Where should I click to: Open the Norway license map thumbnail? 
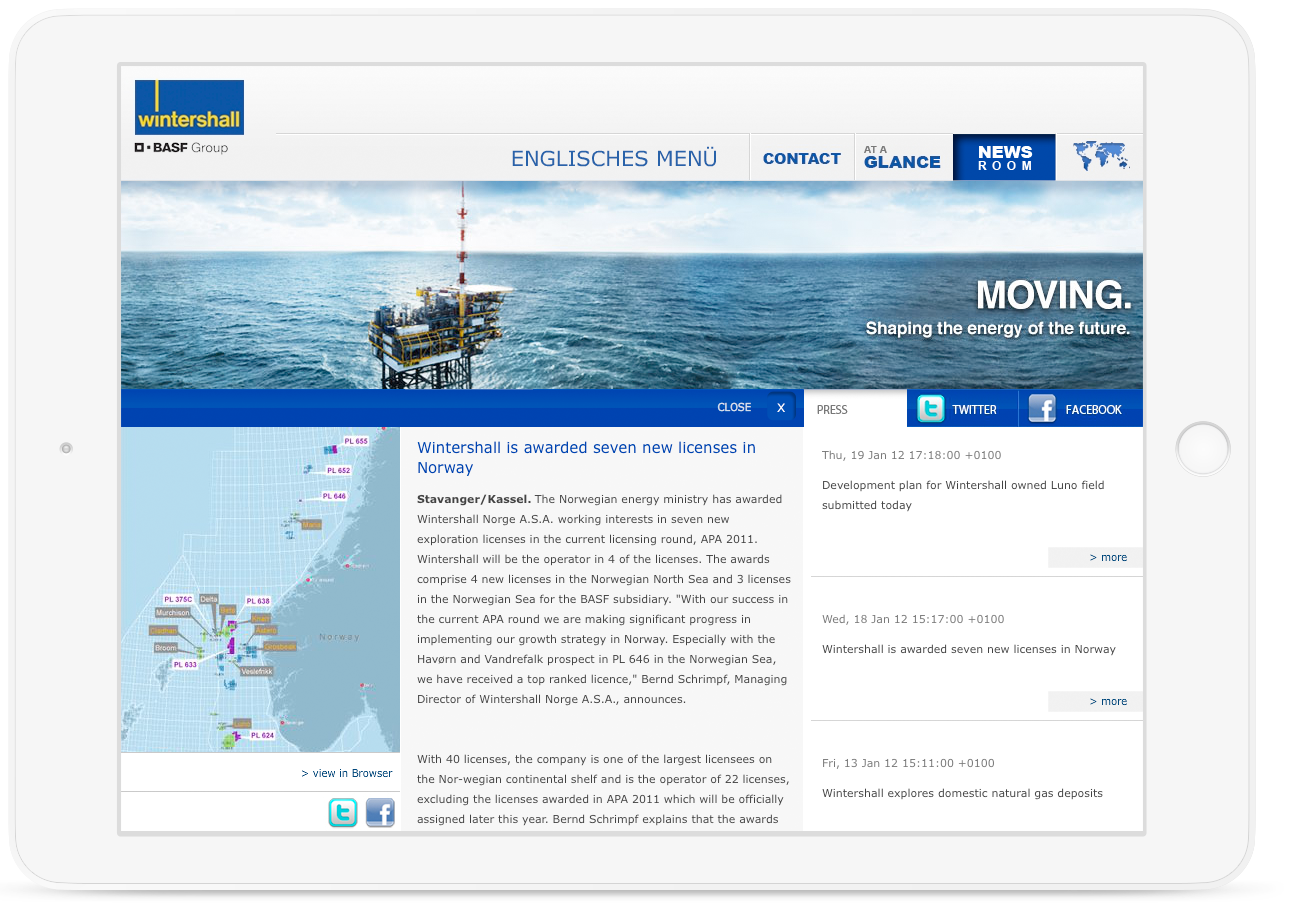point(260,590)
